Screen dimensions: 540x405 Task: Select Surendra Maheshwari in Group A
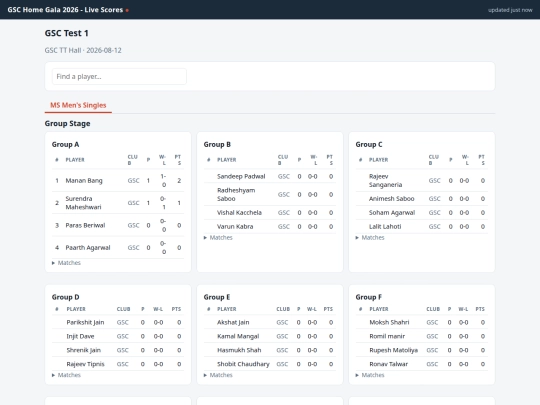pyautogui.click(x=83, y=203)
